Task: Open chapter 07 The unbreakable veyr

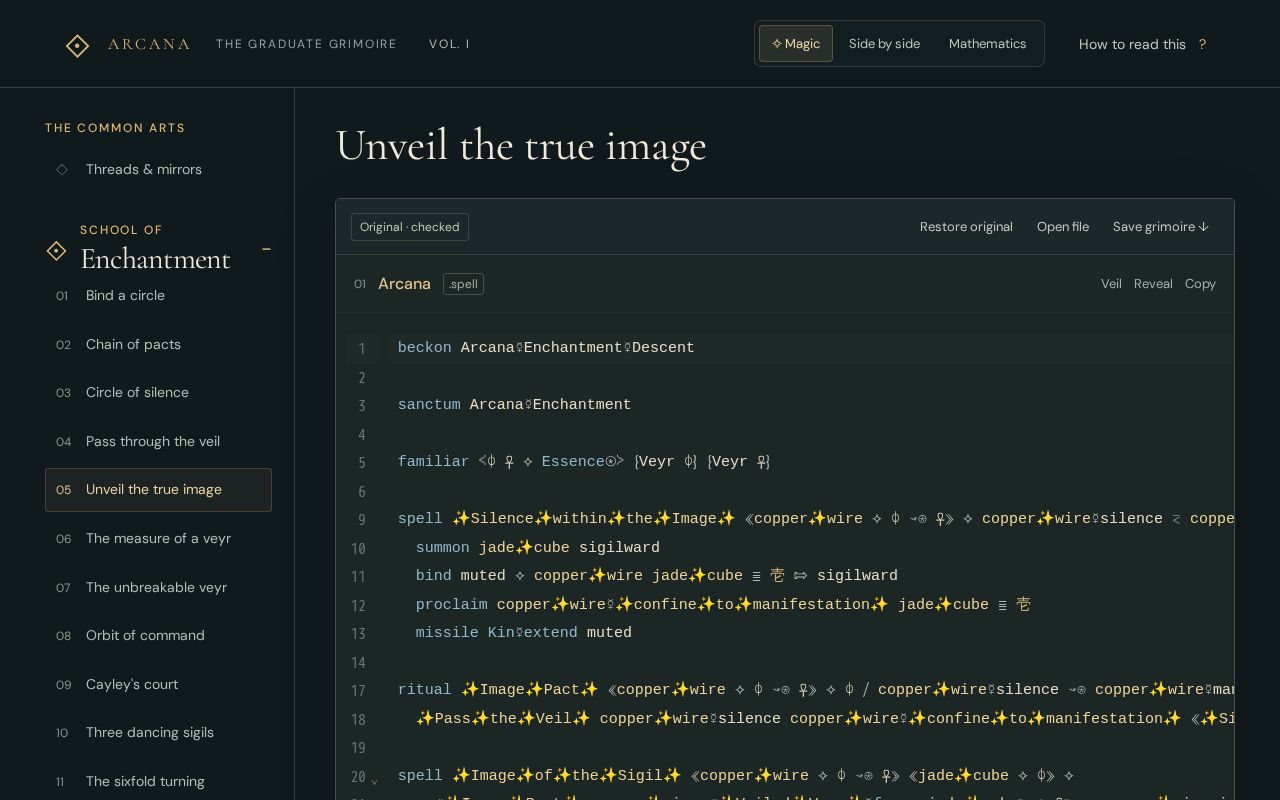Action: 158,587
